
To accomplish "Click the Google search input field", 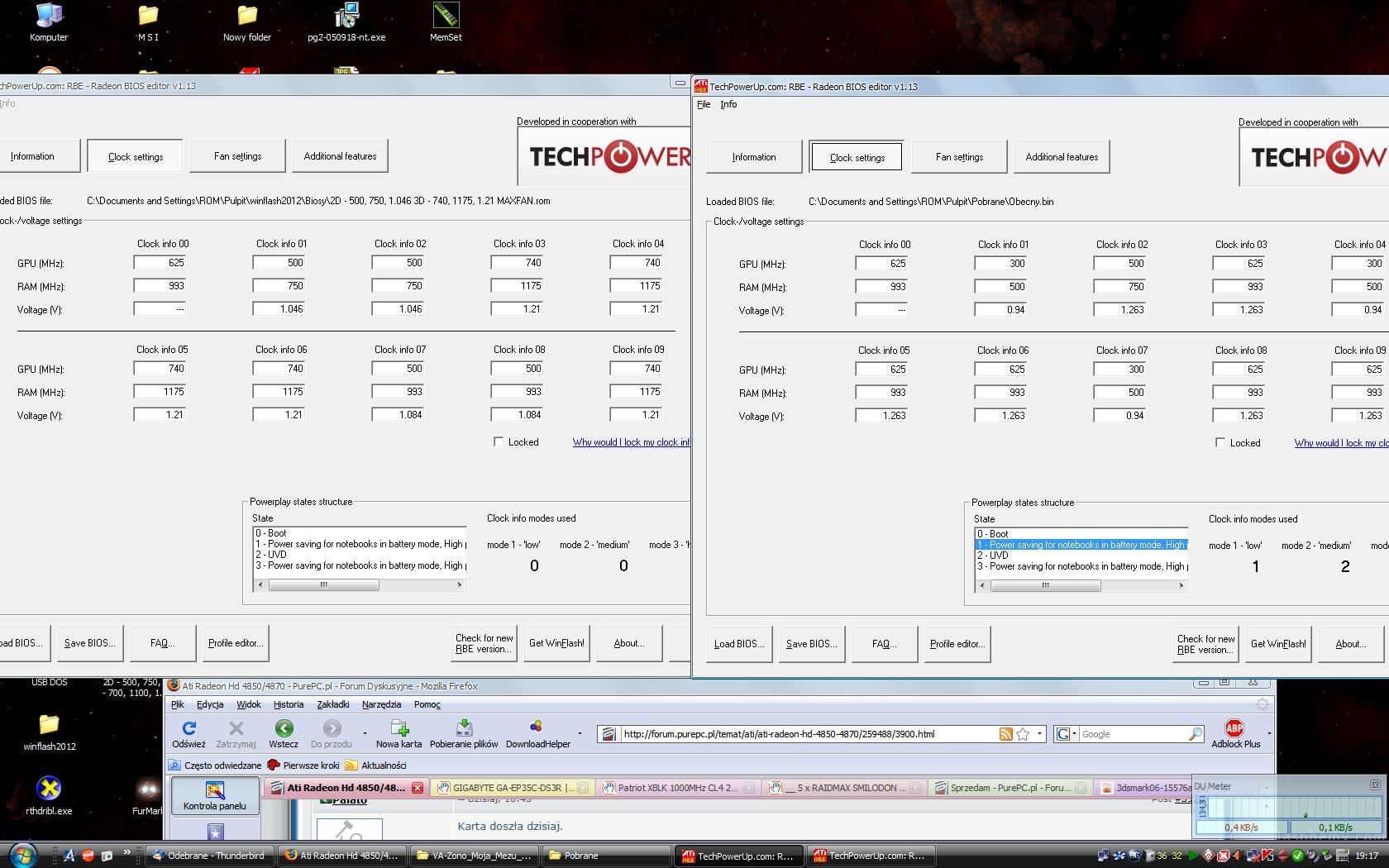I will click(1133, 734).
